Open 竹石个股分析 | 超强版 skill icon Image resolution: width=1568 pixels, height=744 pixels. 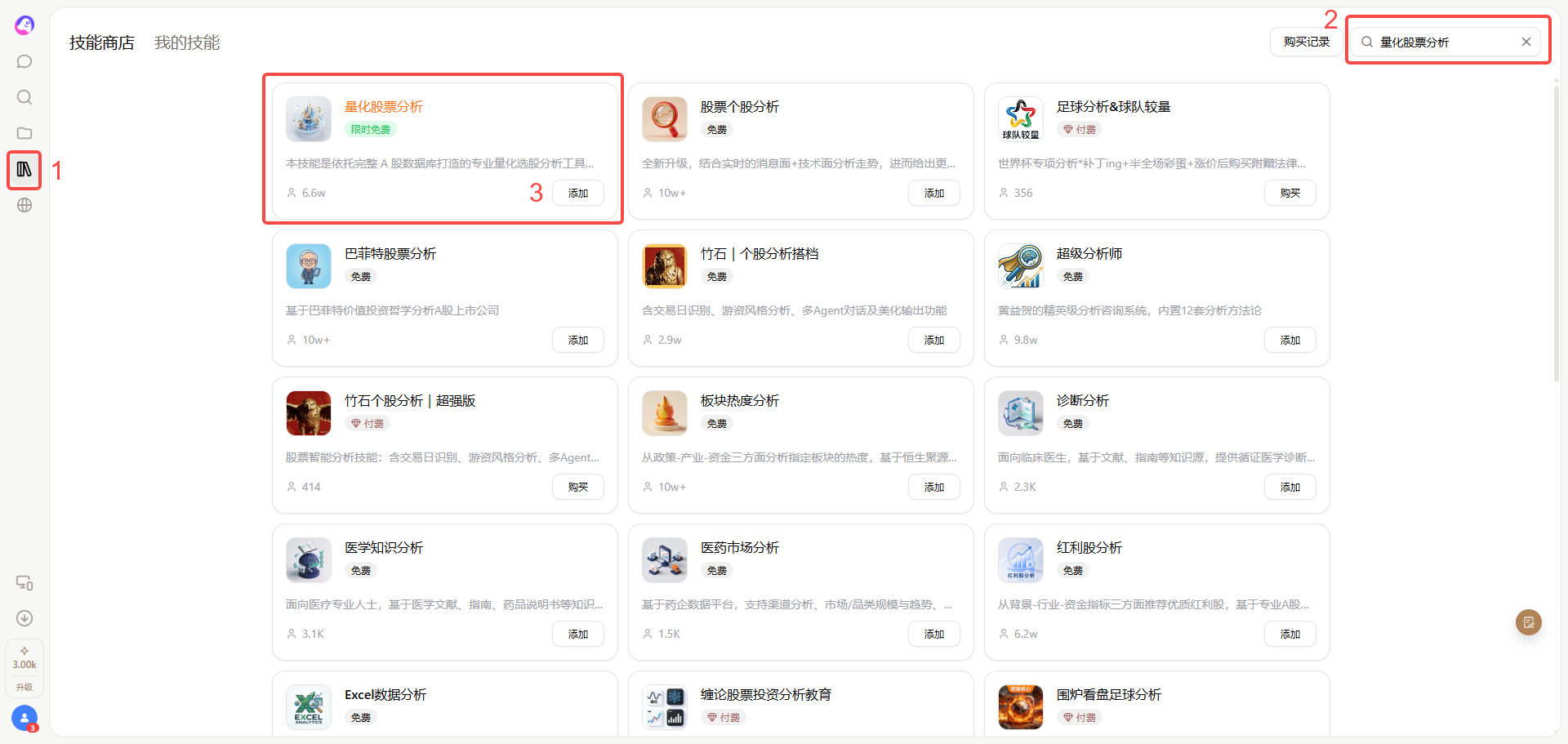click(x=309, y=413)
